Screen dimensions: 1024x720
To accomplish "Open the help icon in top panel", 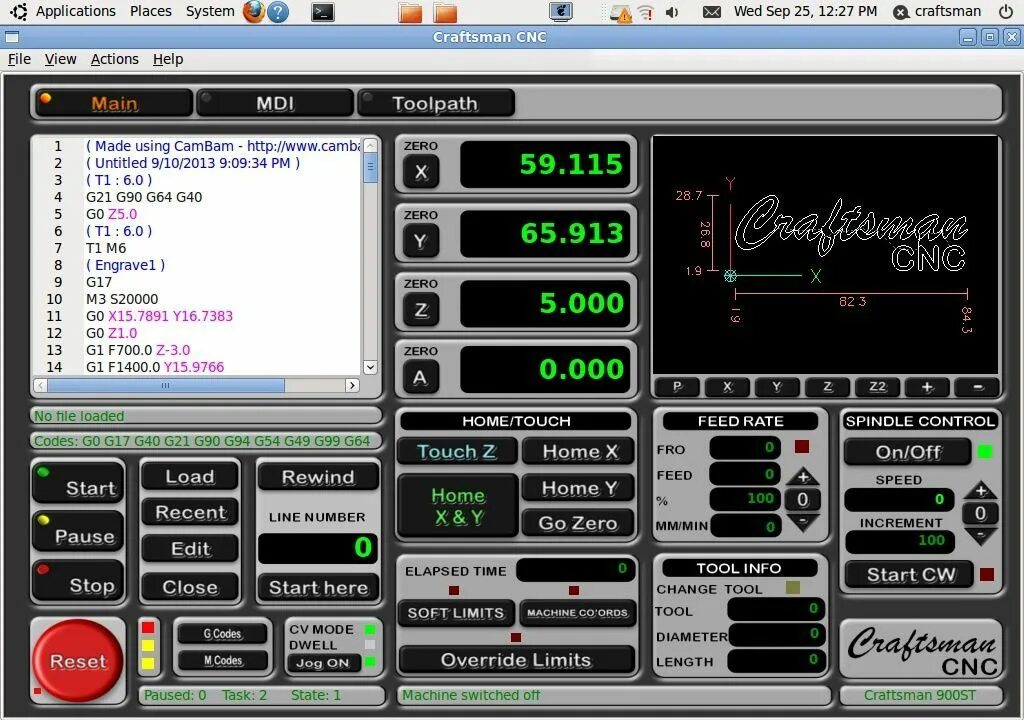I will click(278, 12).
